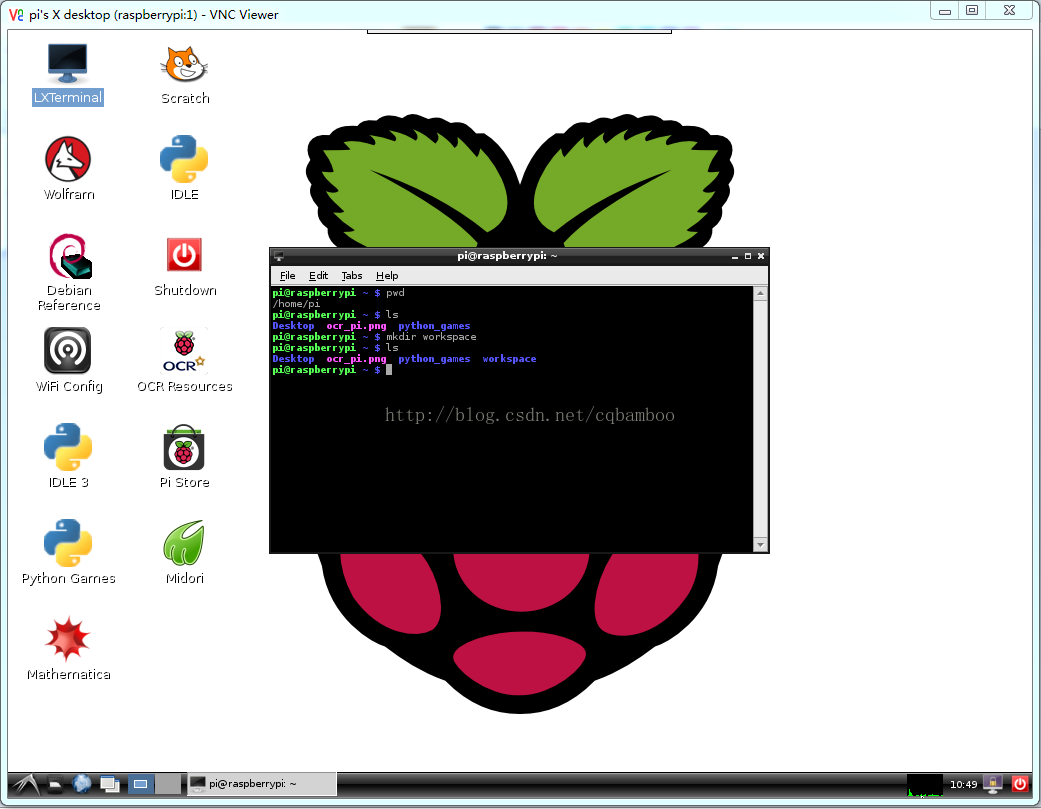Open the WiFi Config icon
Viewport: 1041px width, 809px height.
pos(68,360)
